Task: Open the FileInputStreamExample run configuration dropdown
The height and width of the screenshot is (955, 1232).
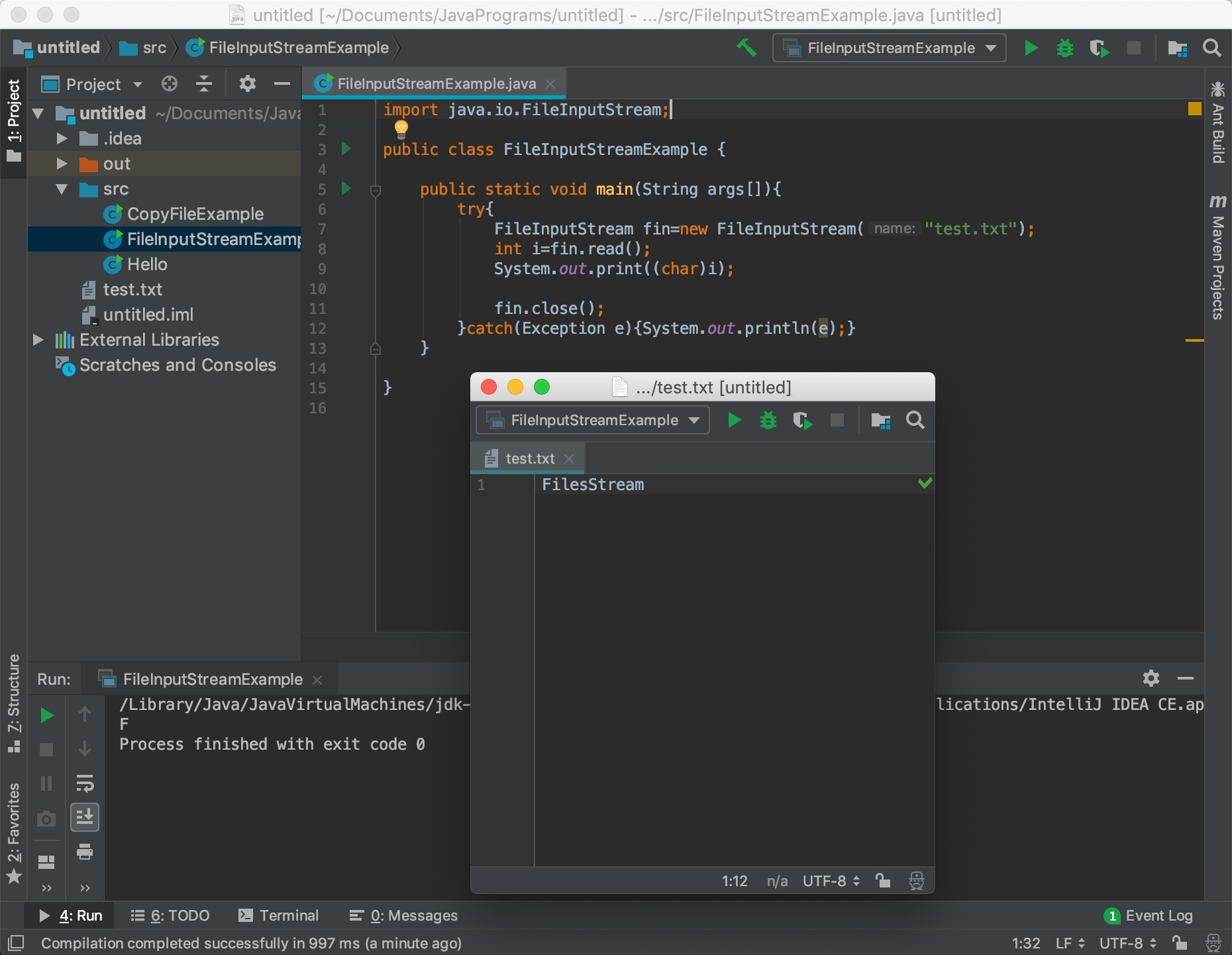Action: 889,48
